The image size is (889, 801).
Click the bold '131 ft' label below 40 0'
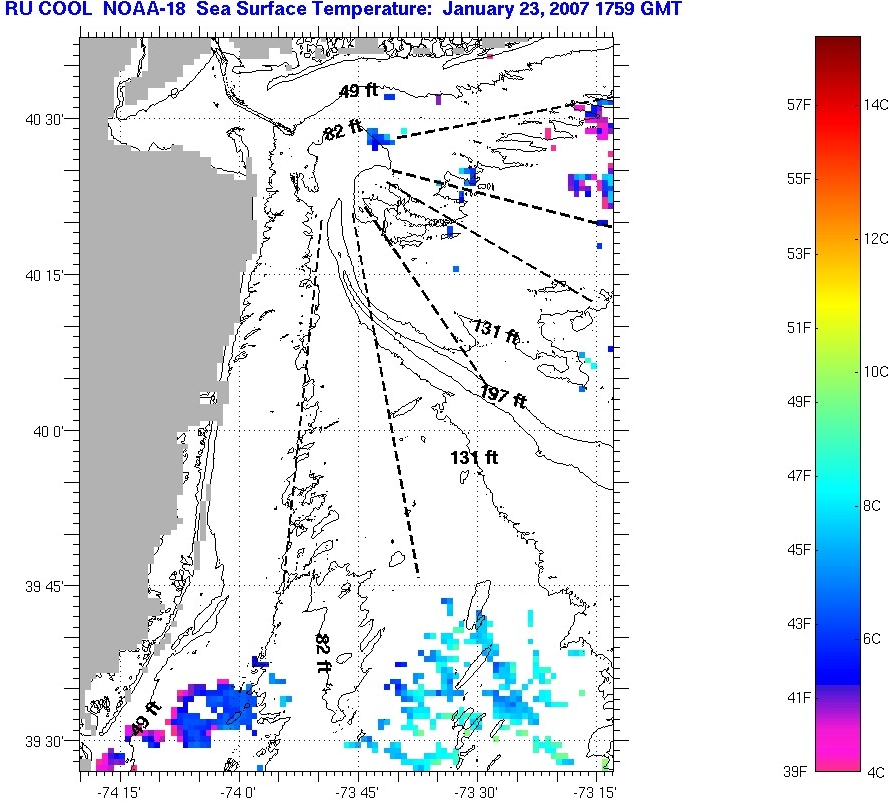[x=474, y=457]
